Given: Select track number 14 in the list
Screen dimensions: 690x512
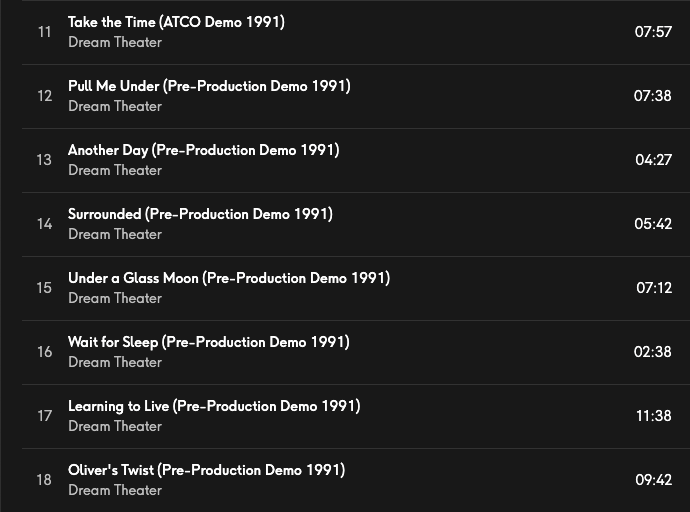Looking at the screenshot, I should pos(44,224).
